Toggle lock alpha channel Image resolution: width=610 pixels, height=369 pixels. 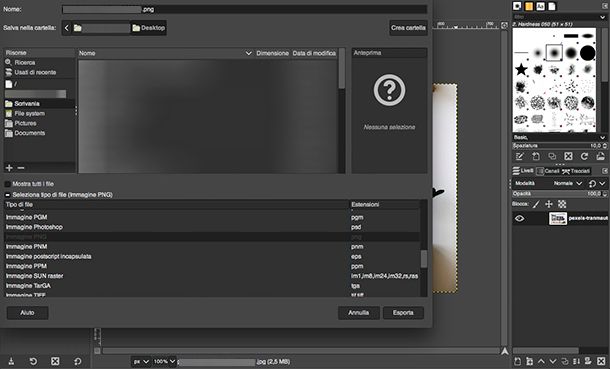tap(562, 204)
